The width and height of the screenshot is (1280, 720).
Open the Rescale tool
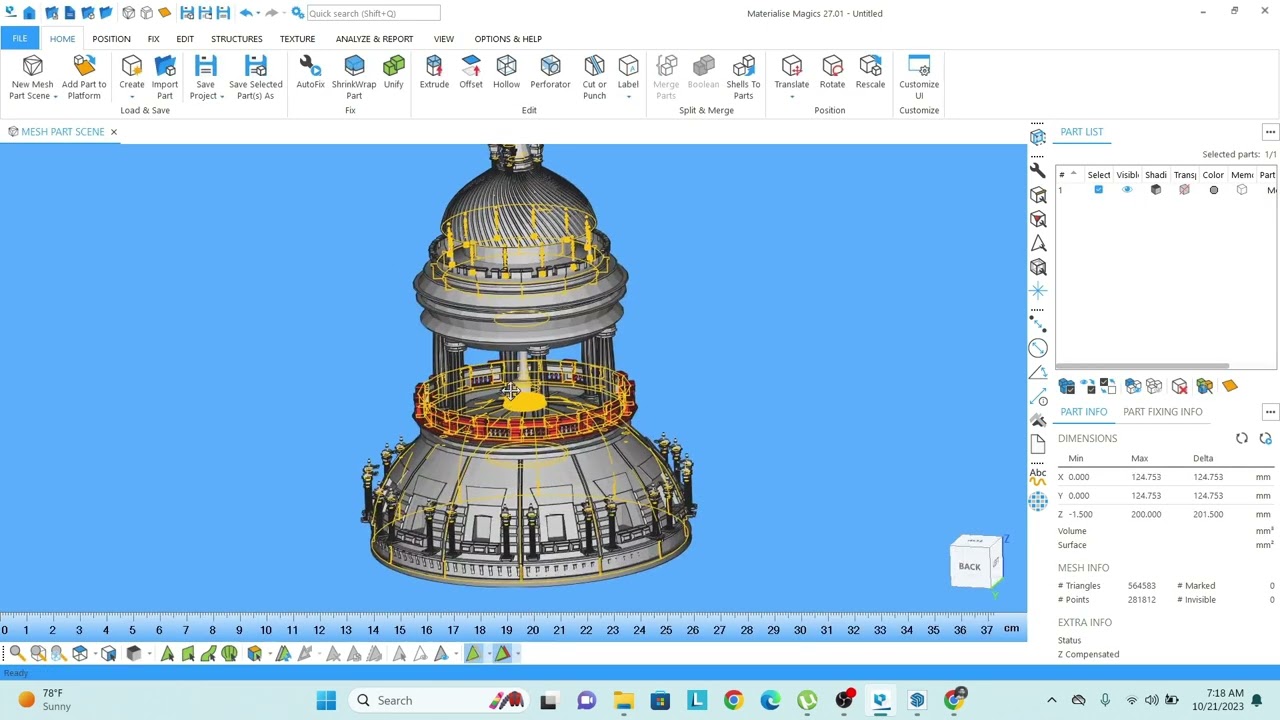pyautogui.click(x=870, y=72)
